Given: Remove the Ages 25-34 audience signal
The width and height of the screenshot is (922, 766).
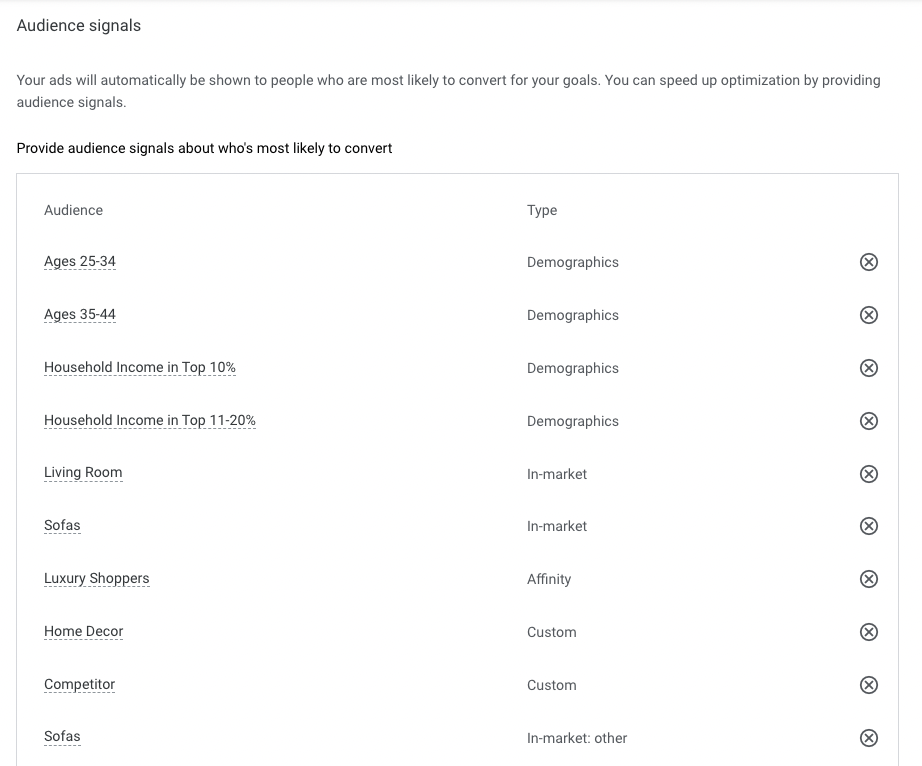Looking at the screenshot, I should pos(868,262).
